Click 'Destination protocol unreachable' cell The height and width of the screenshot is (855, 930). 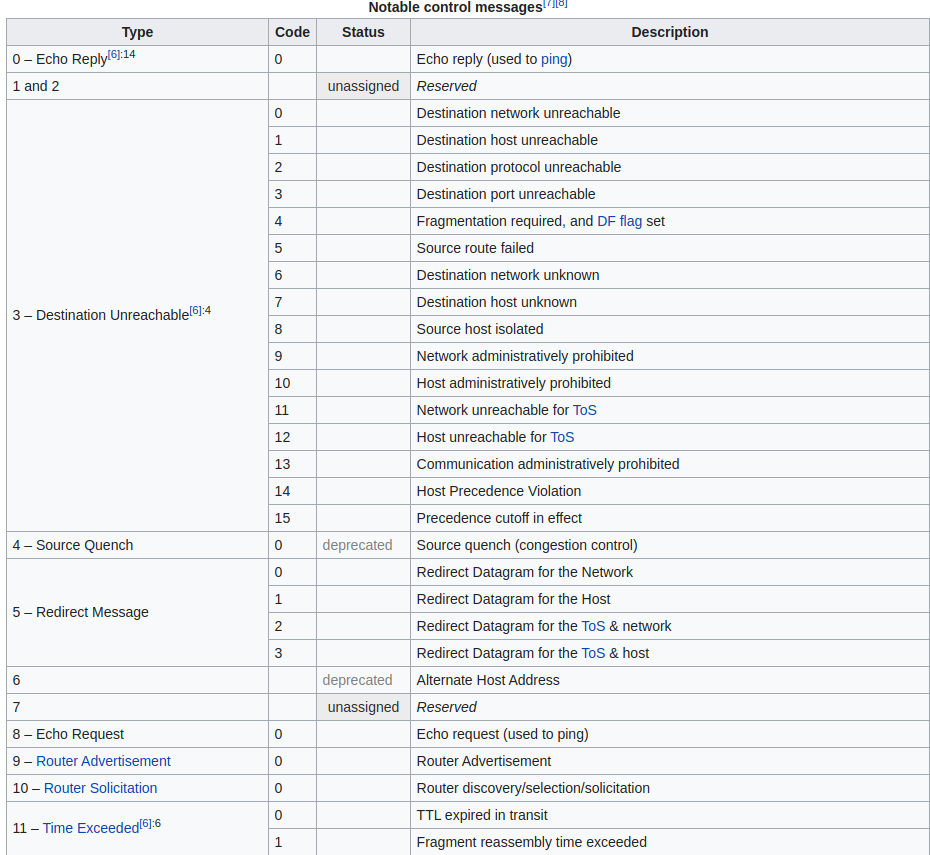pyautogui.click(x=670, y=167)
